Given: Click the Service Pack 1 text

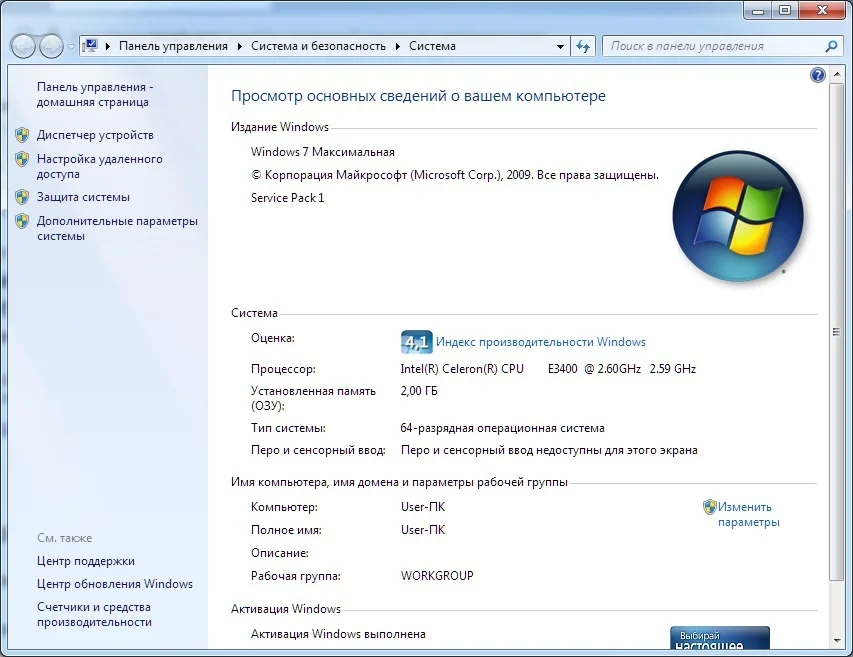Looking at the screenshot, I should click(x=287, y=197).
